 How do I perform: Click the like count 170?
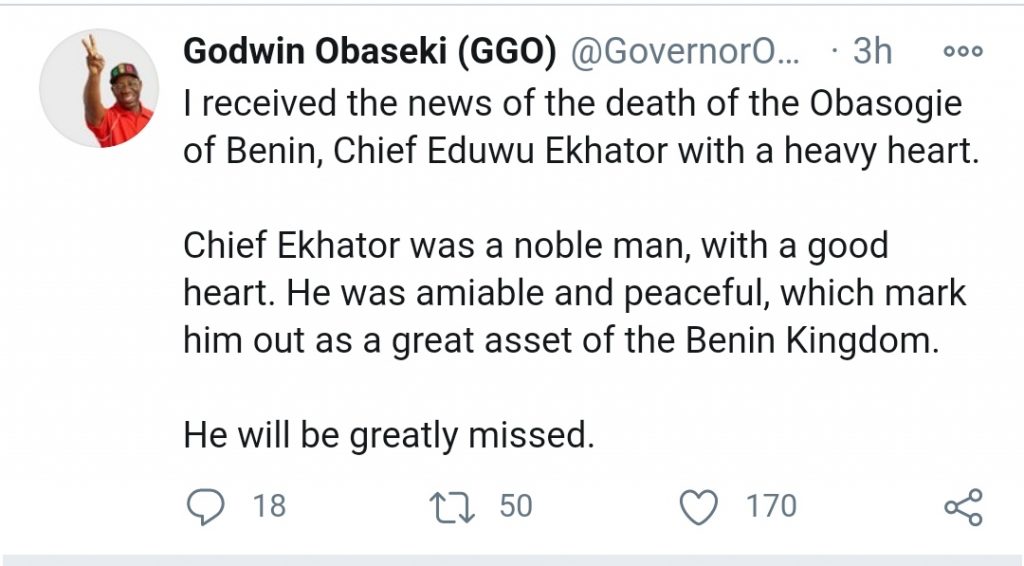point(771,506)
